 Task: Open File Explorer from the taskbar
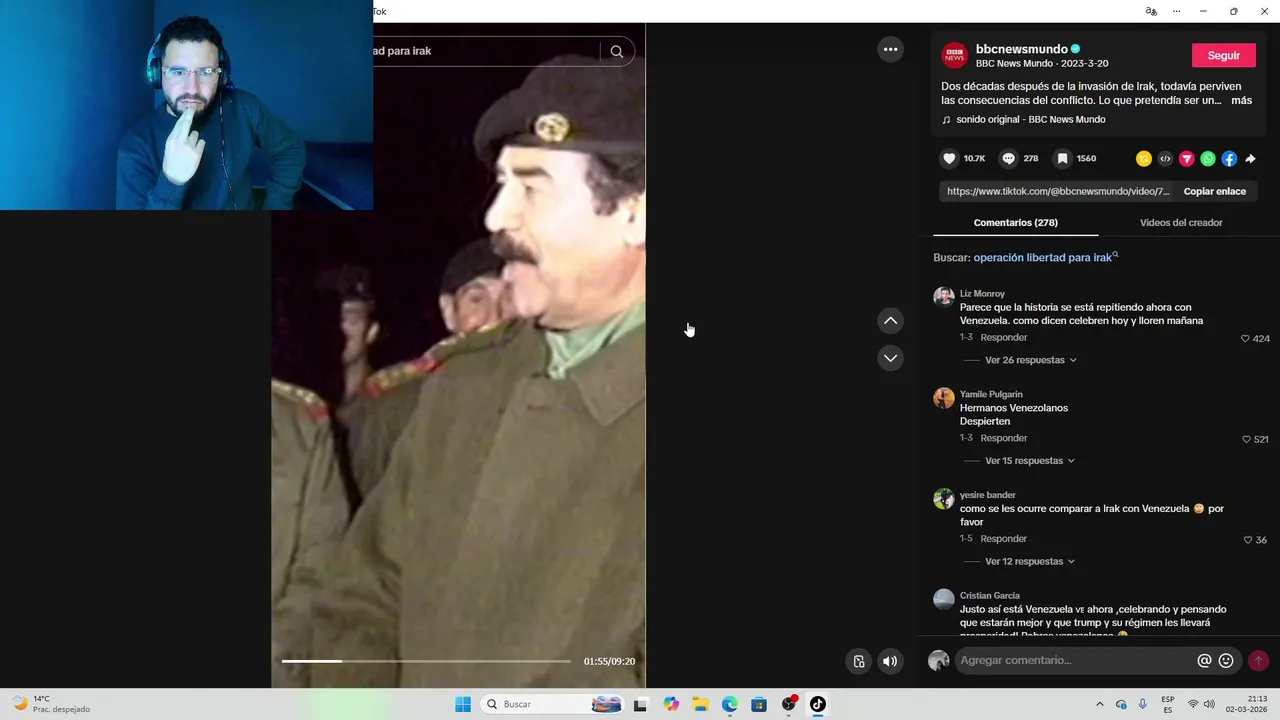[700, 704]
